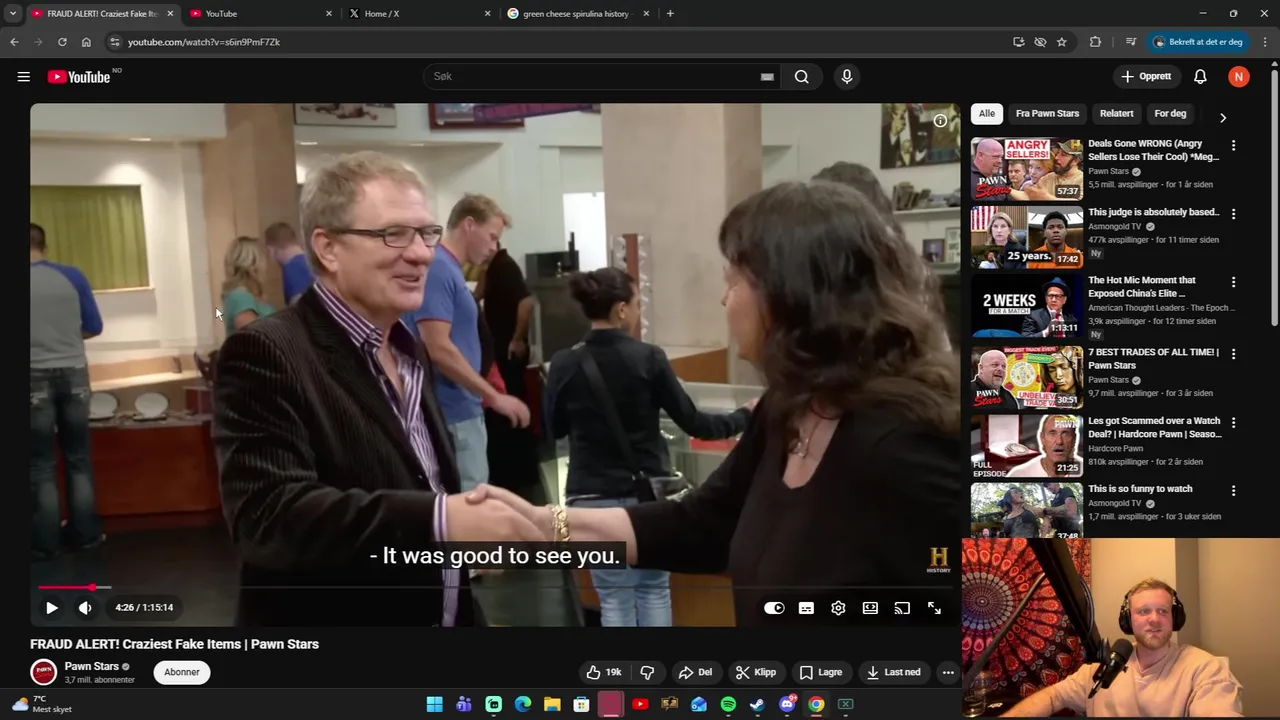
Task: Dislike the video
Action: pos(647,672)
